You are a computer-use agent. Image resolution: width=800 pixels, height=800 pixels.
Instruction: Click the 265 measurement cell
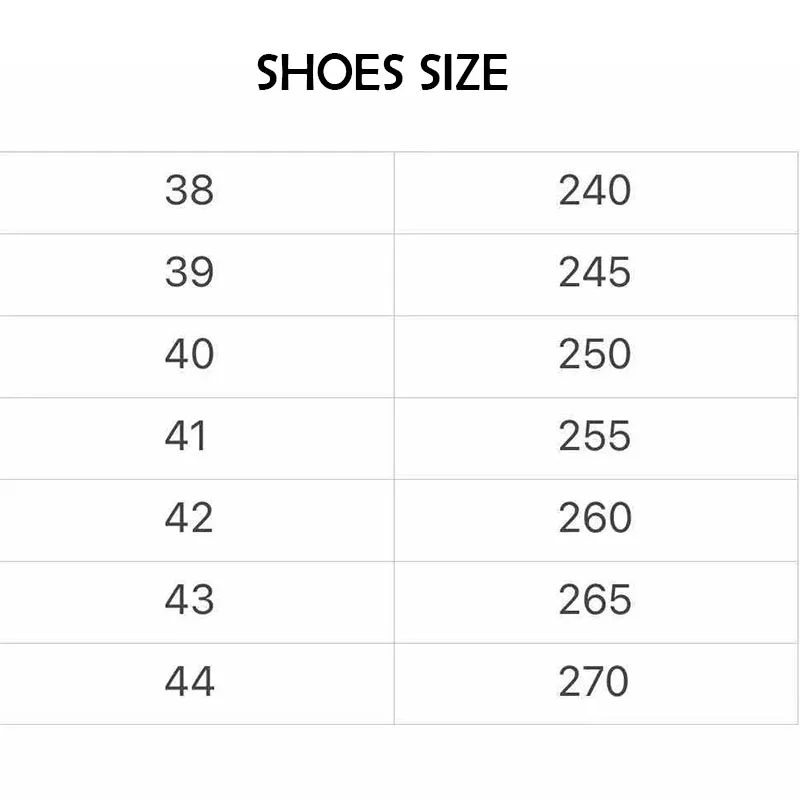[595, 600]
